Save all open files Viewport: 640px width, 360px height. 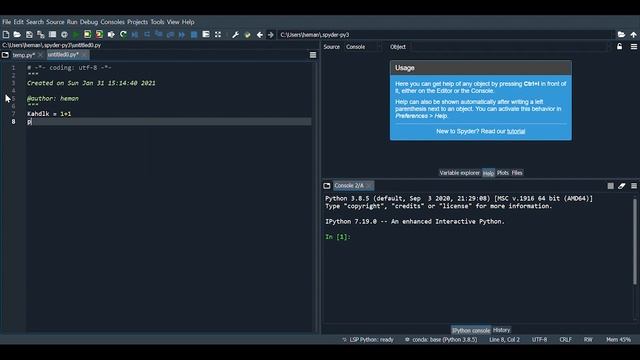click(40, 35)
